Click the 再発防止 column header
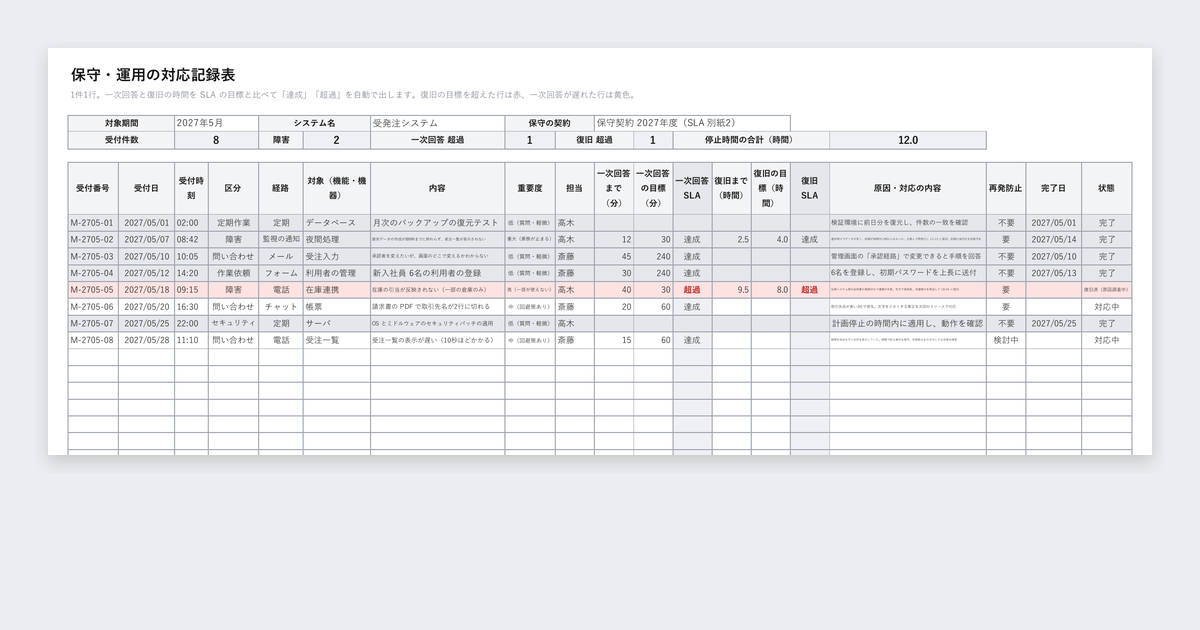 (1006, 188)
